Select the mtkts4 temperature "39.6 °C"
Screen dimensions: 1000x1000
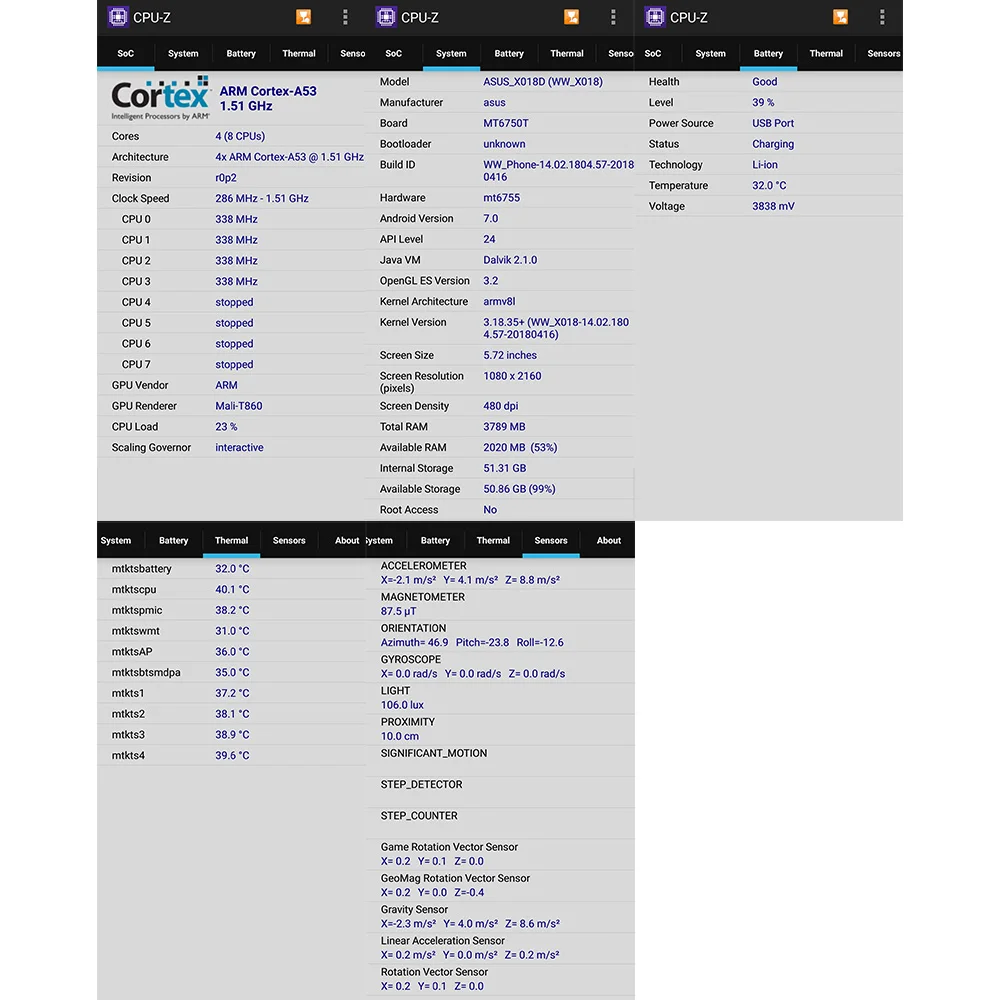click(x=232, y=755)
